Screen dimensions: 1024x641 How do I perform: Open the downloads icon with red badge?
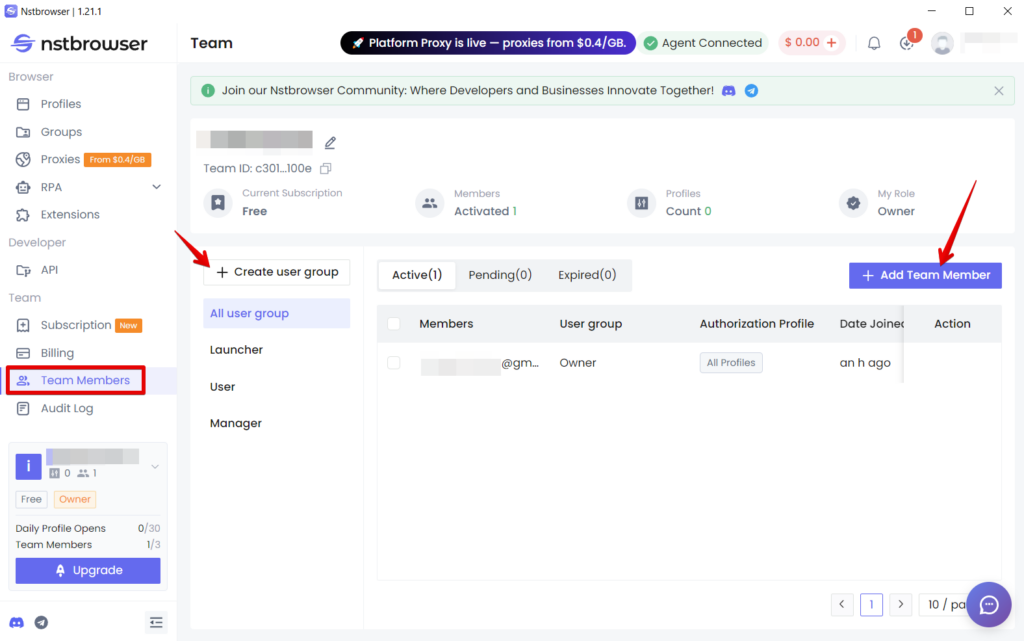[x=906, y=43]
